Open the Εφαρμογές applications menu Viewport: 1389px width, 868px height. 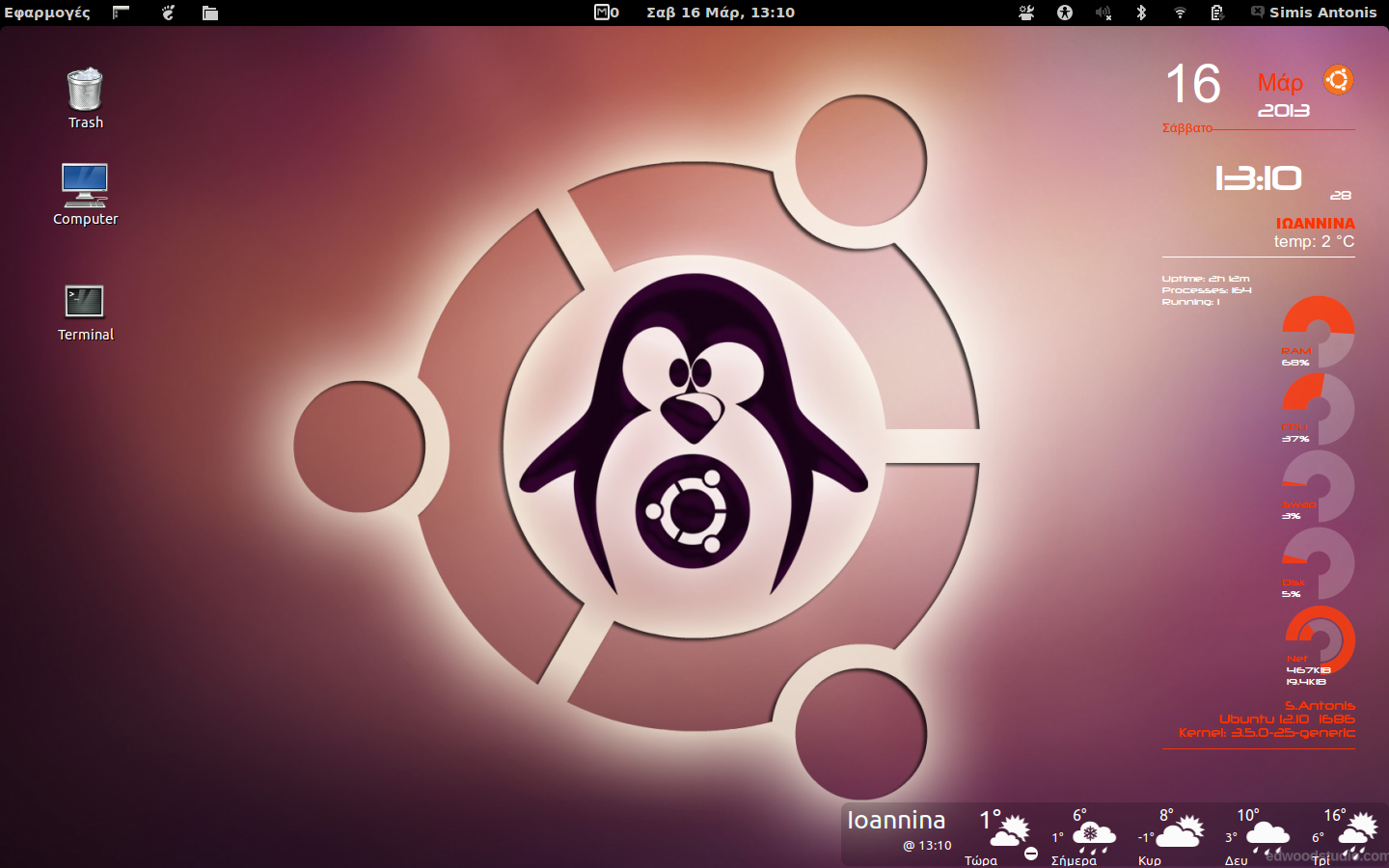pyautogui.click(x=47, y=13)
